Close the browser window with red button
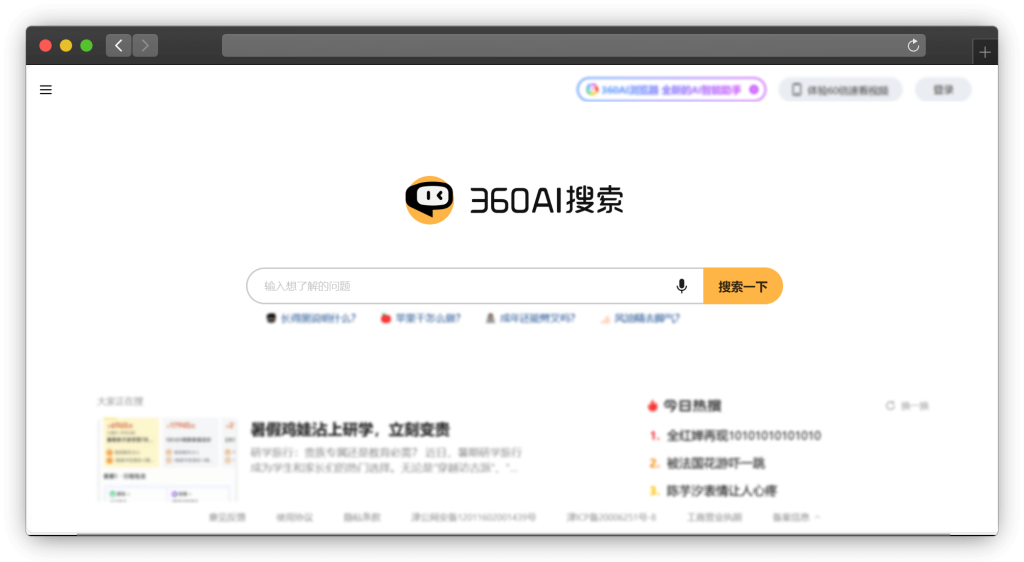Screen dimensions: 1024x562 pos(46,46)
